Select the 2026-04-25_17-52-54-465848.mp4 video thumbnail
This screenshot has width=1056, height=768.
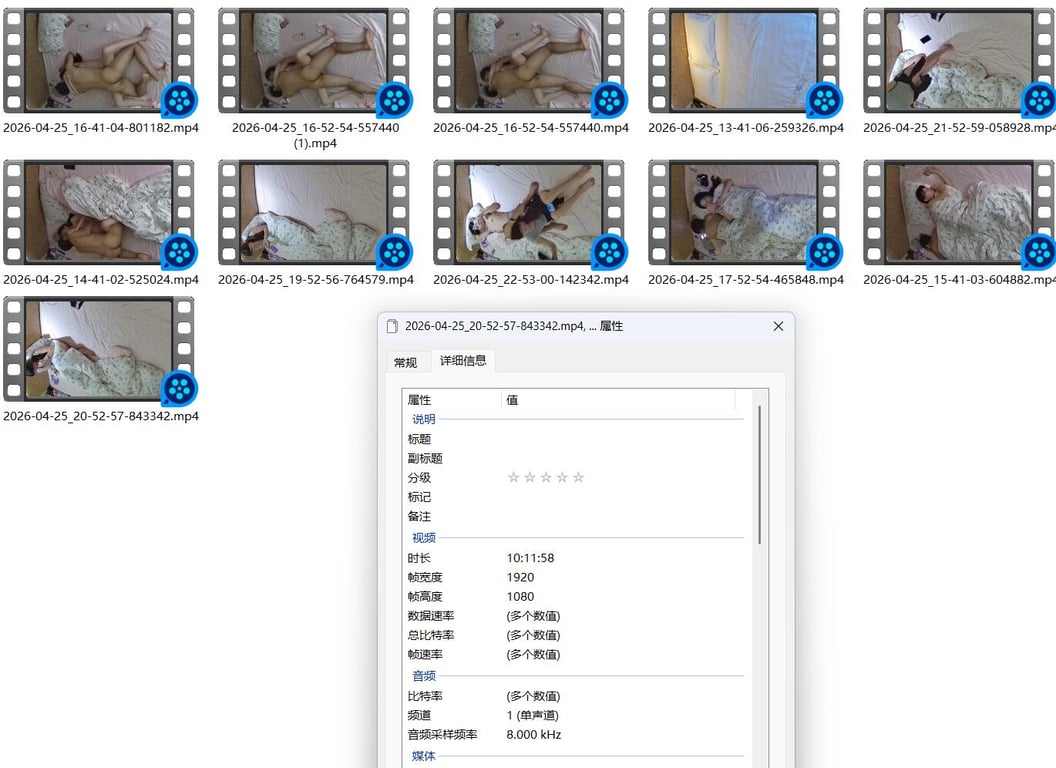point(744,212)
